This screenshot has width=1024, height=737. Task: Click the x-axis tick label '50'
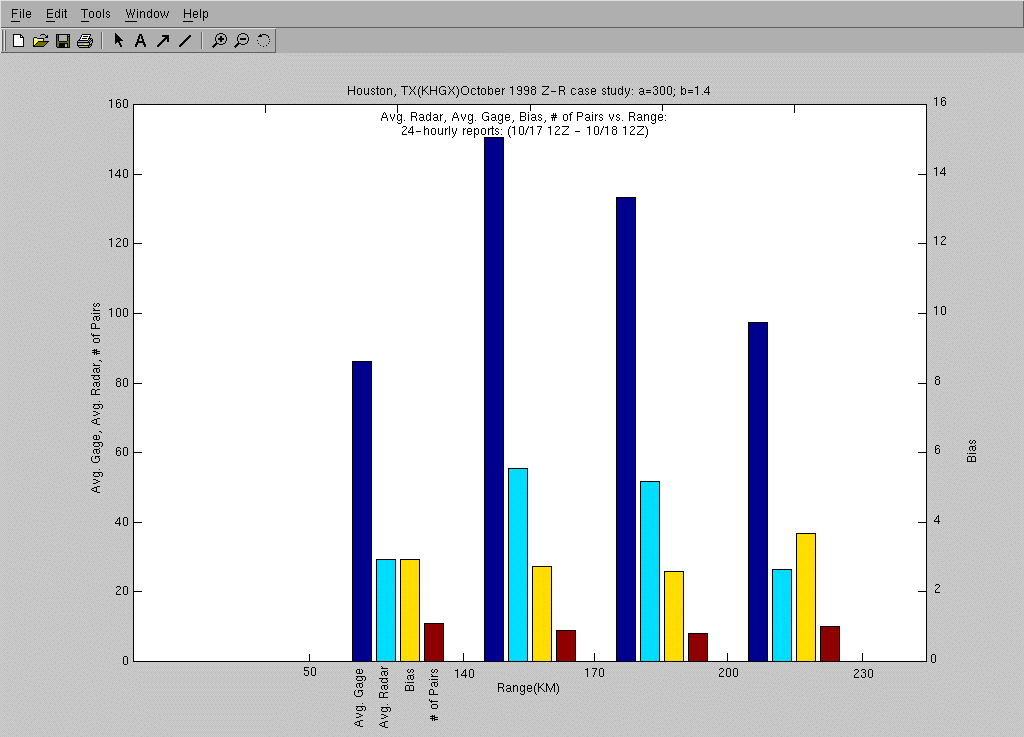[310, 672]
